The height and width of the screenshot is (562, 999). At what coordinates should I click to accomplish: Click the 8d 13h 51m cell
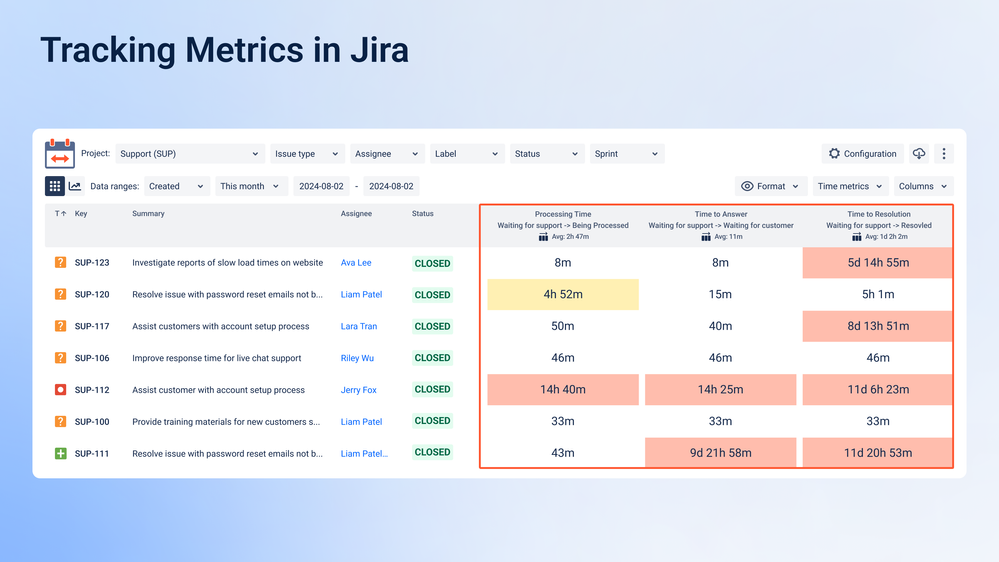click(x=878, y=326)
